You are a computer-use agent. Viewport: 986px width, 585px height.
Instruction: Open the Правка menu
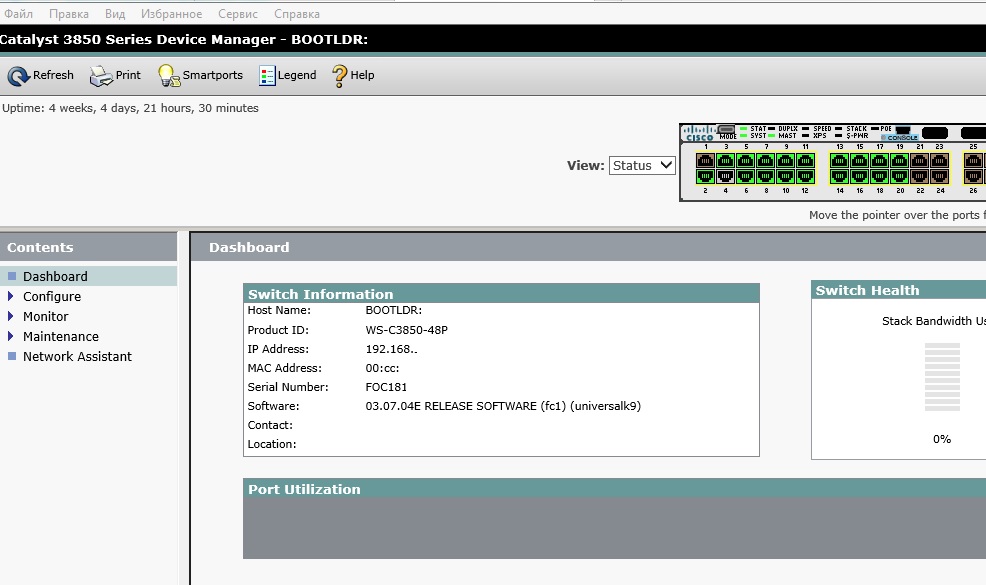tap(69, 14)
